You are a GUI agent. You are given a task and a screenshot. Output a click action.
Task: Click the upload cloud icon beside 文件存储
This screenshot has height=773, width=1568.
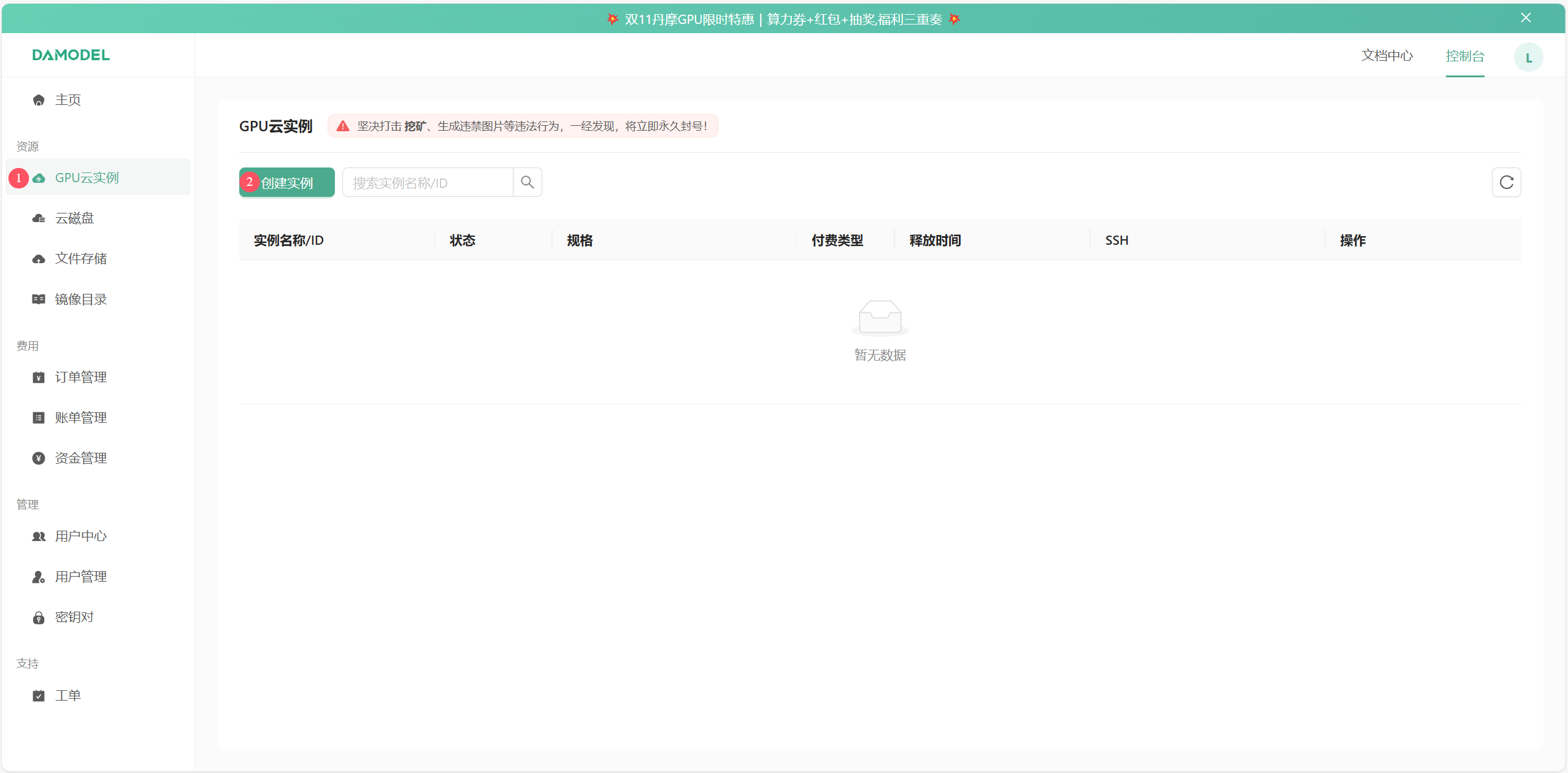tap(39, 259)
